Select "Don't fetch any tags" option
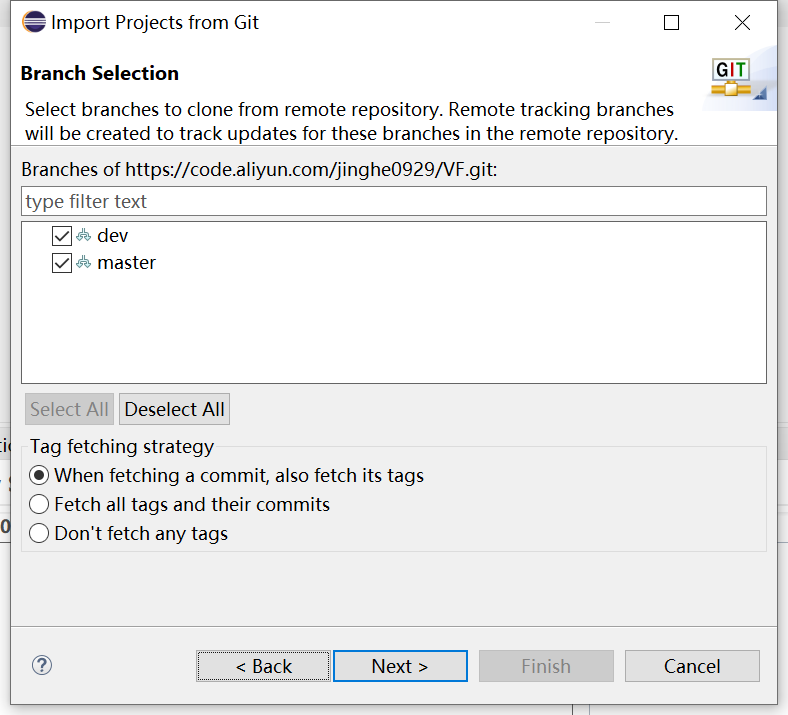Image resolution: width=788 pixels, height=715 pixels. point(39,534)
